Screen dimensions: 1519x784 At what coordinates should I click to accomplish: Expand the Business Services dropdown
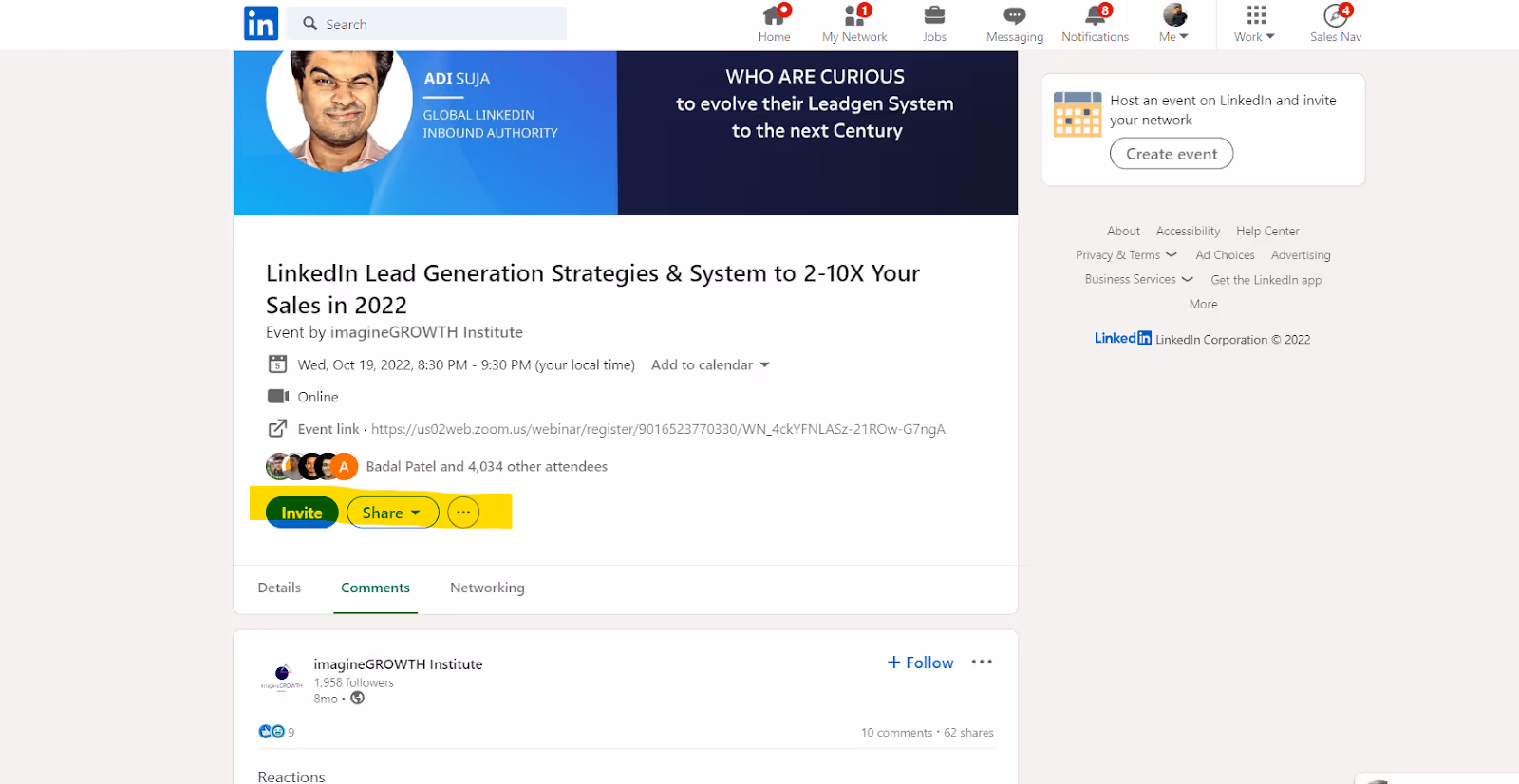(x=1138, y=279)
